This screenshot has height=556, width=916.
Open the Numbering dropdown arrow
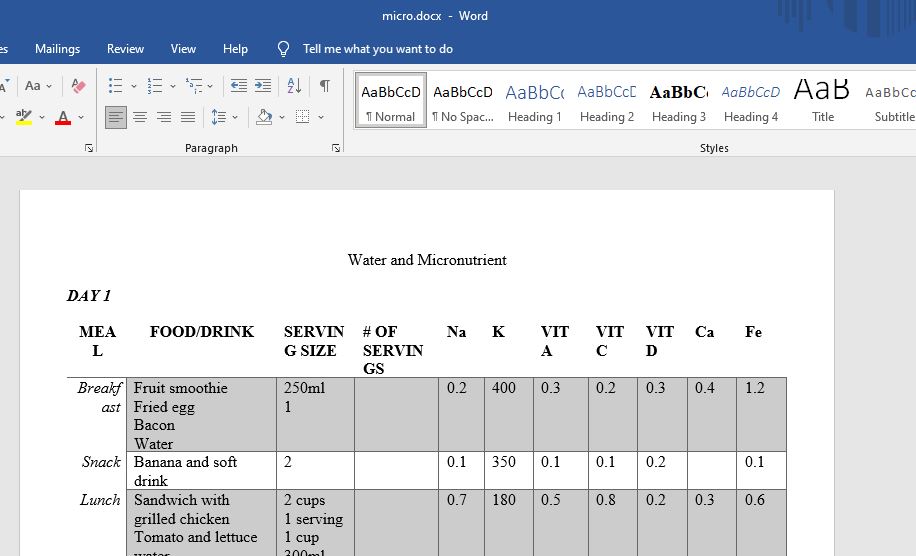coord(173,86)
